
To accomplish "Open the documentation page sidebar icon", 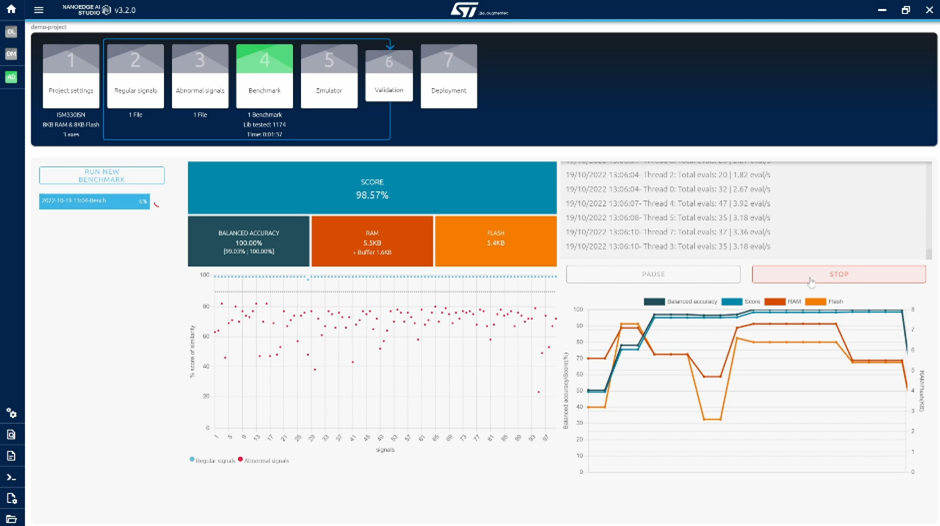I will pos(11,456).
